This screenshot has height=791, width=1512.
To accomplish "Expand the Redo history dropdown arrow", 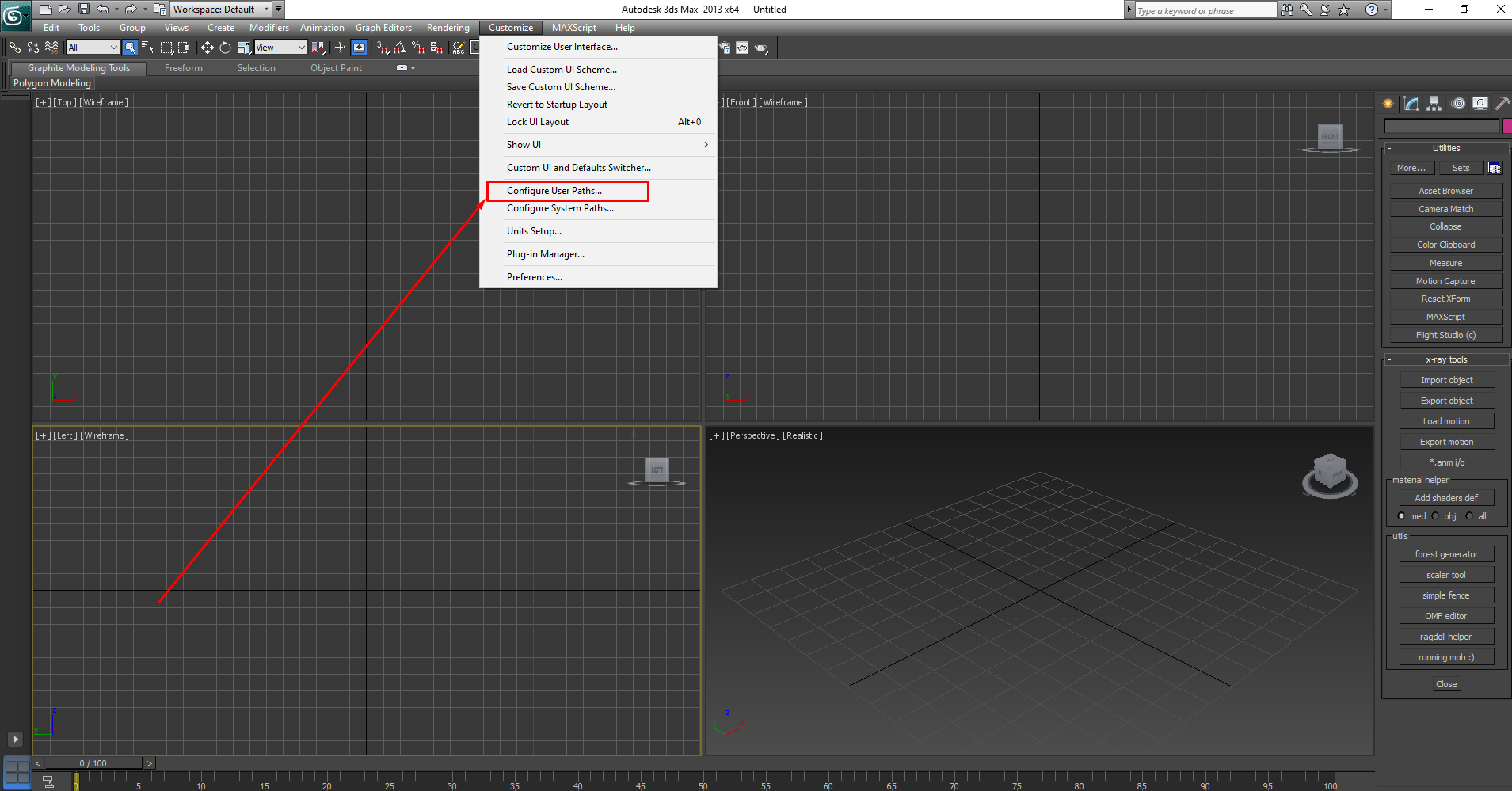I will coord(144,10).
